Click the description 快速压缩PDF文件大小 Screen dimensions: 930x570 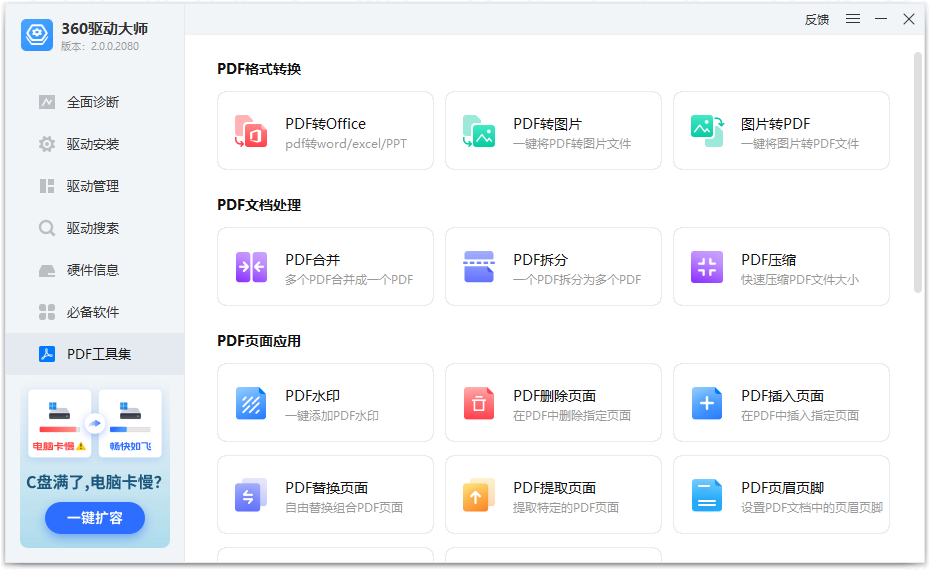(800, 279)
